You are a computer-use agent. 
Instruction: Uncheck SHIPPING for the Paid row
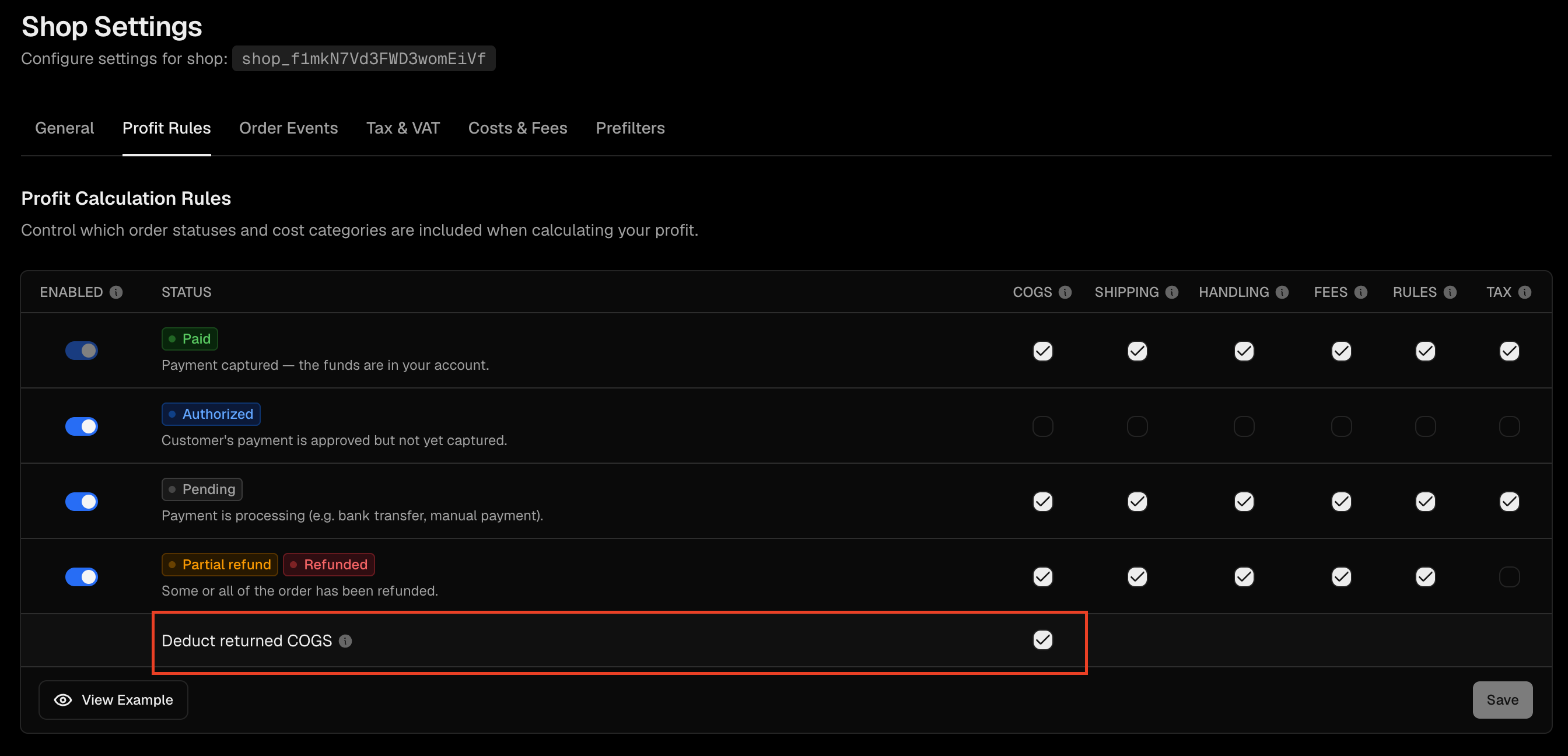[1137, 351]
